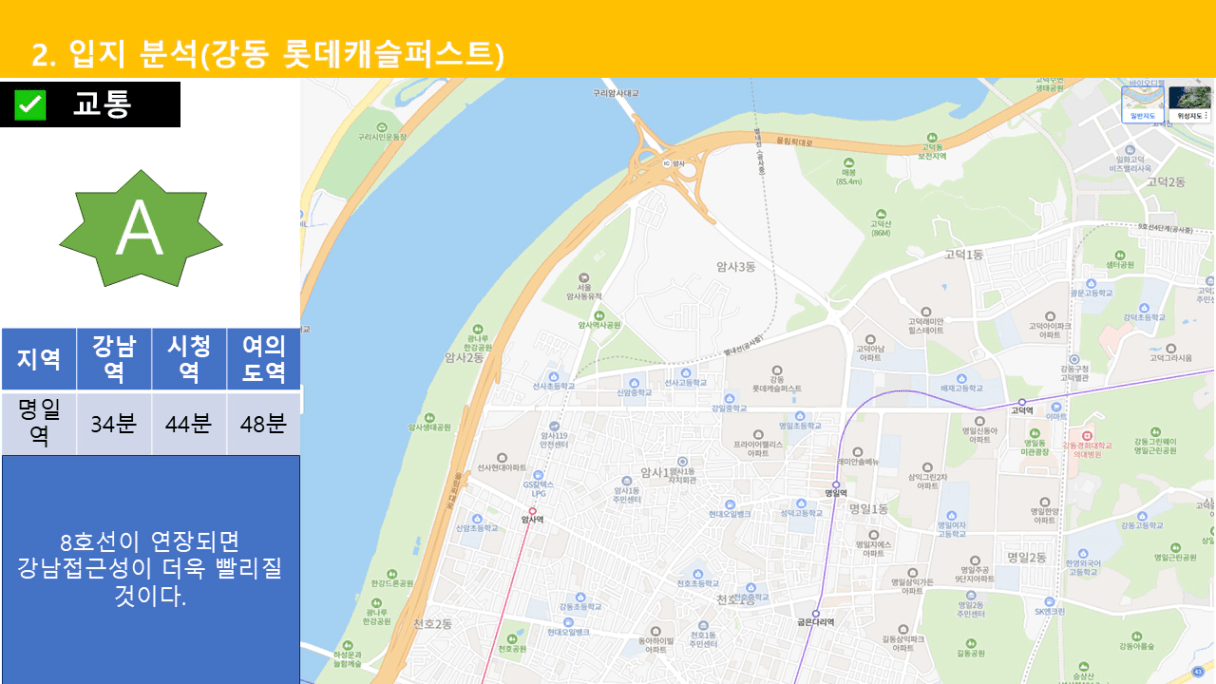This screenshot has width=1216, height=684.
Task: Select the 고덕아남 아파트 icon
Action: click(x=869, y=340)
